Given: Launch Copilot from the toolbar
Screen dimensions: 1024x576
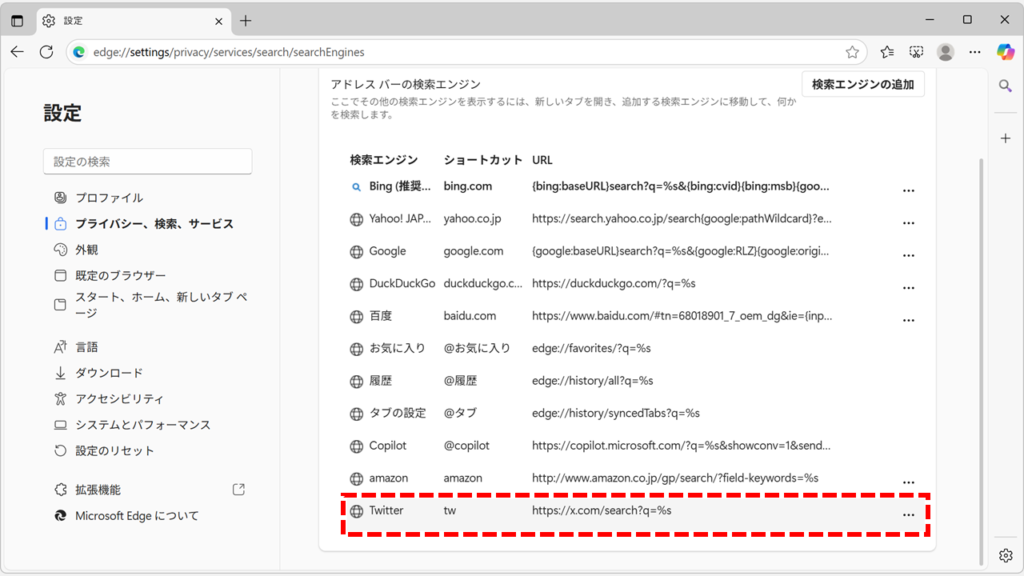Looking at the screenshot, I should click(x=1005, y=52).
